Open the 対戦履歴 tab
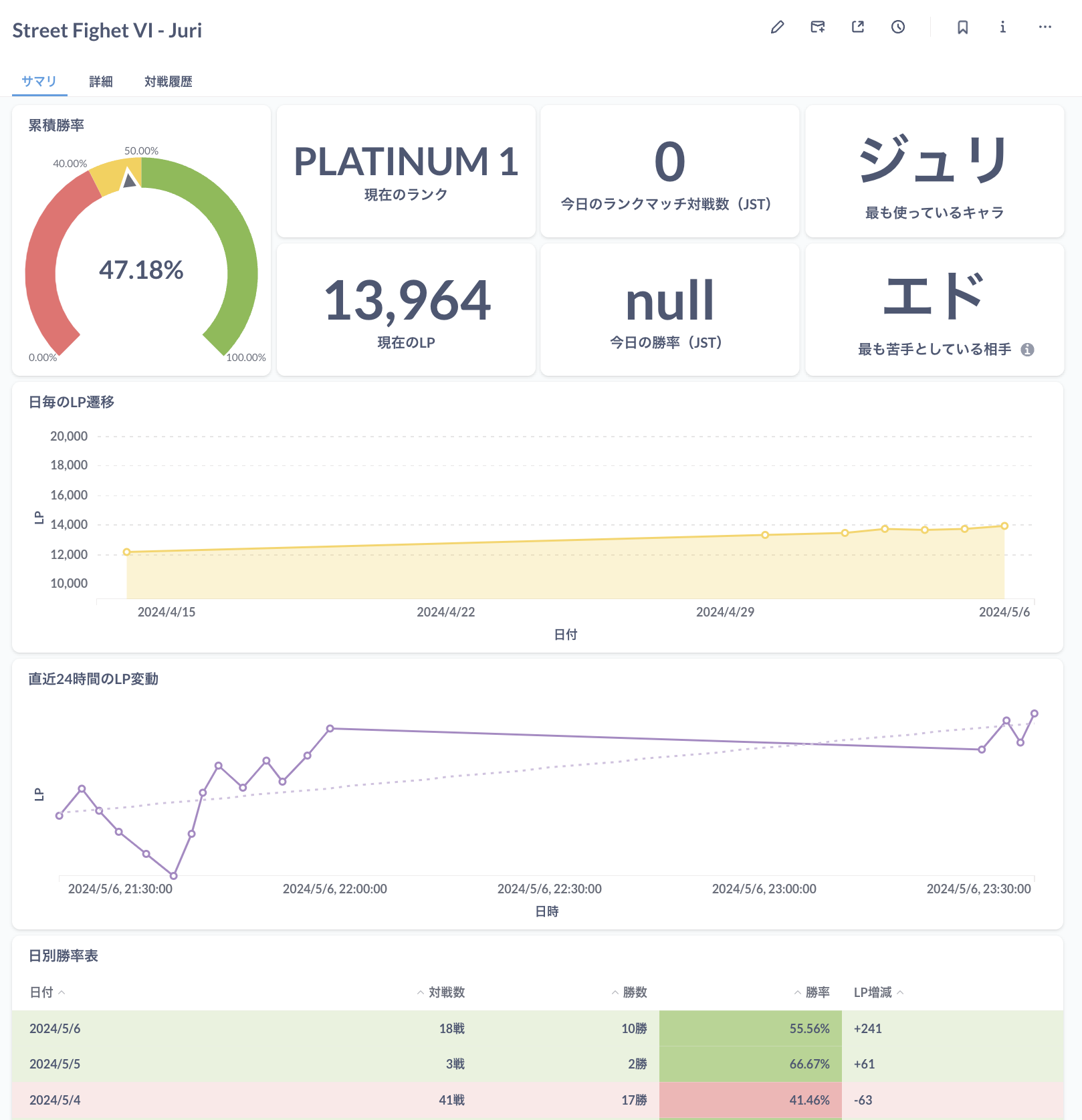 pos(169,82)
